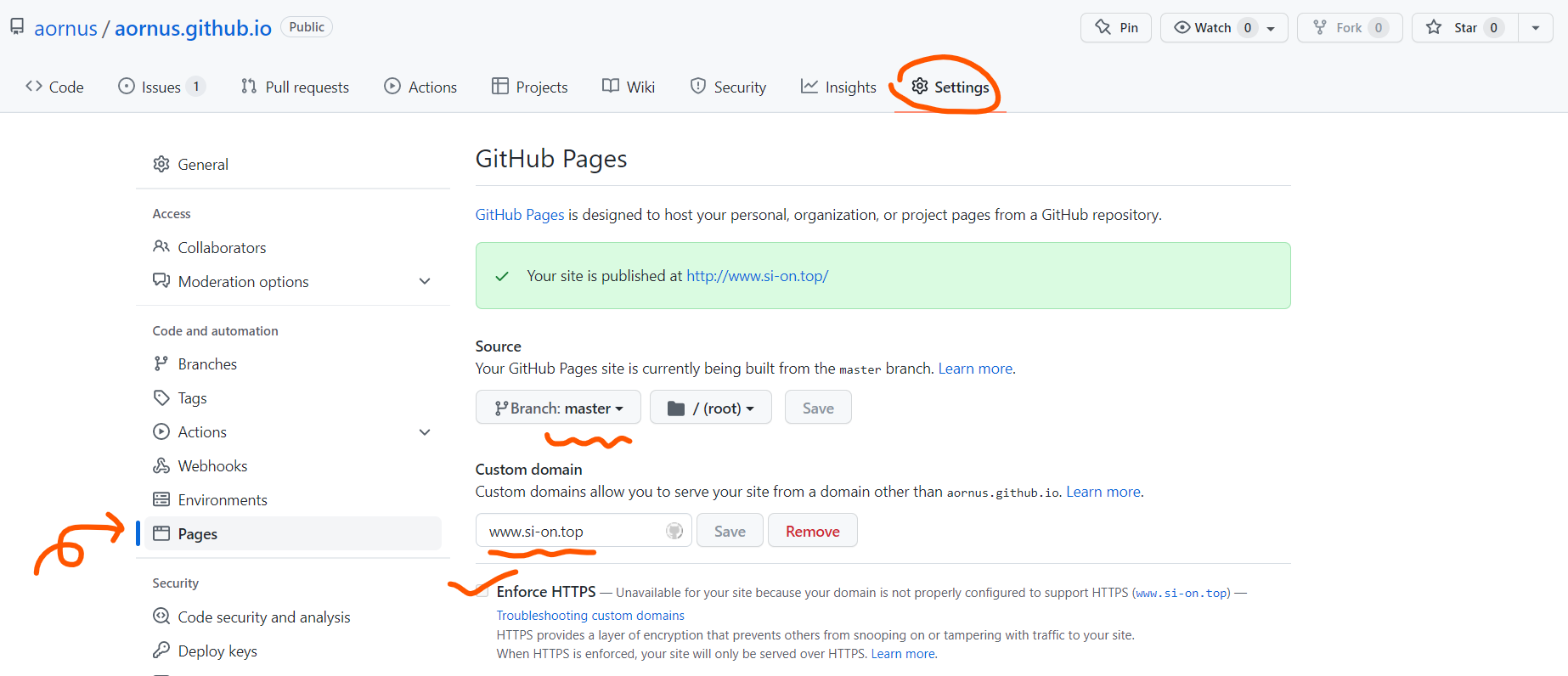Open the Branch: master dropdown
Screen dimensions: 1568x676
(560, 408)
